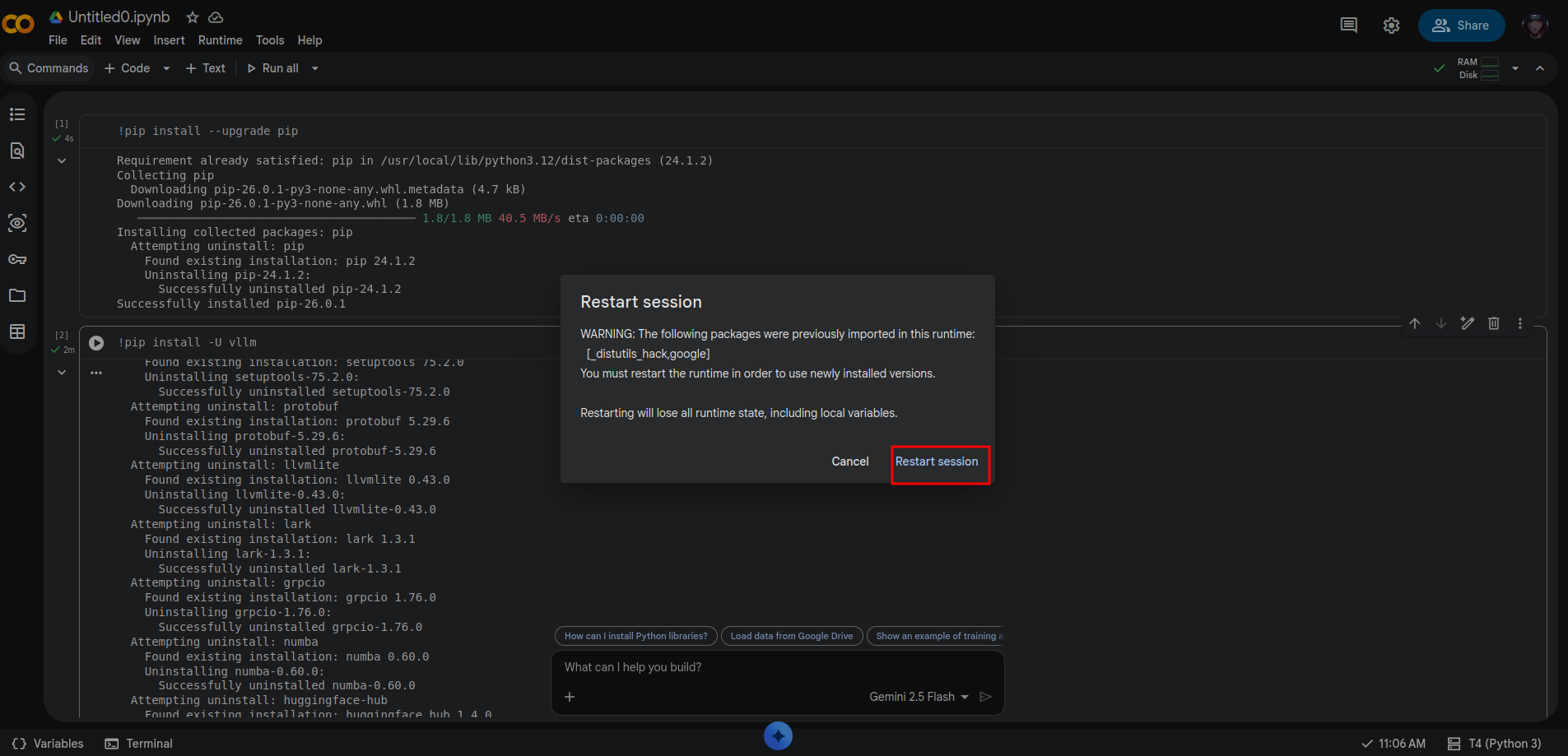Open the find and replace sidebar icon
This screenshot has width=1568, height=756.
coord(17,151)
